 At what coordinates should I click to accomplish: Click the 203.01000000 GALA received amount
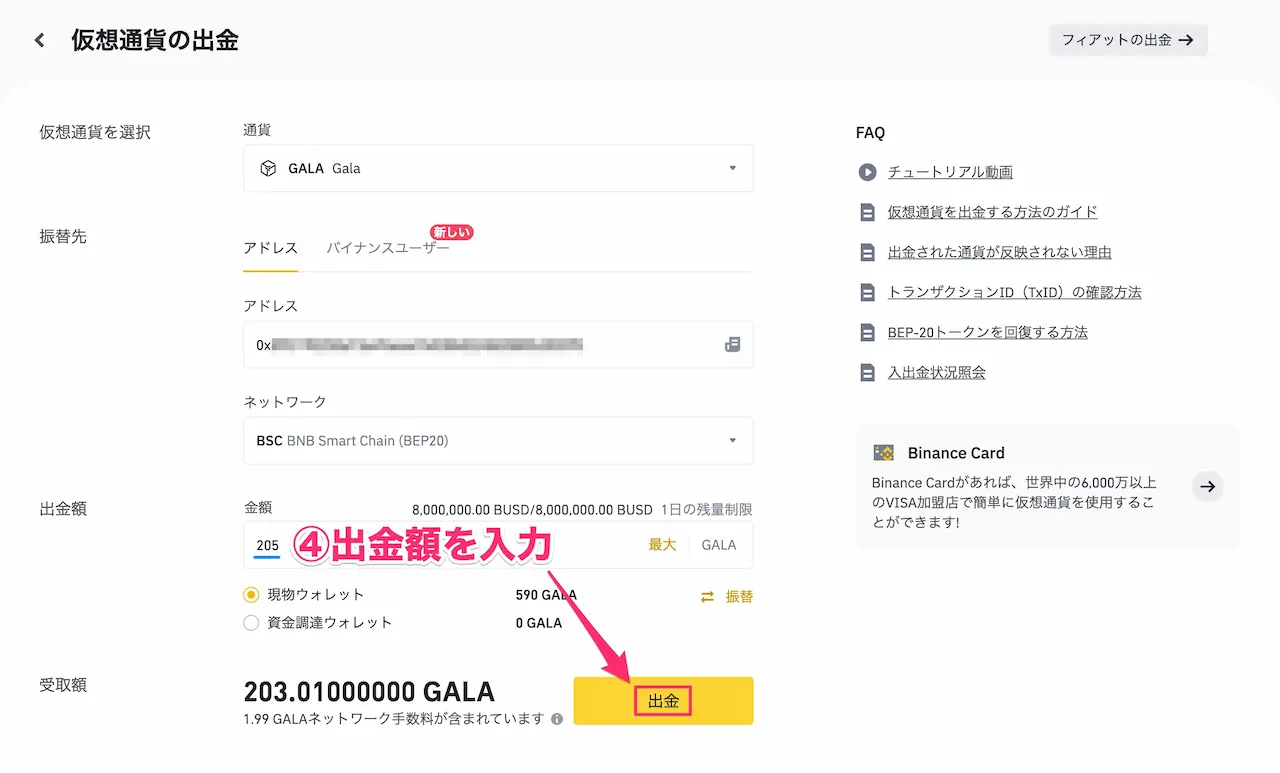[369, 692]
